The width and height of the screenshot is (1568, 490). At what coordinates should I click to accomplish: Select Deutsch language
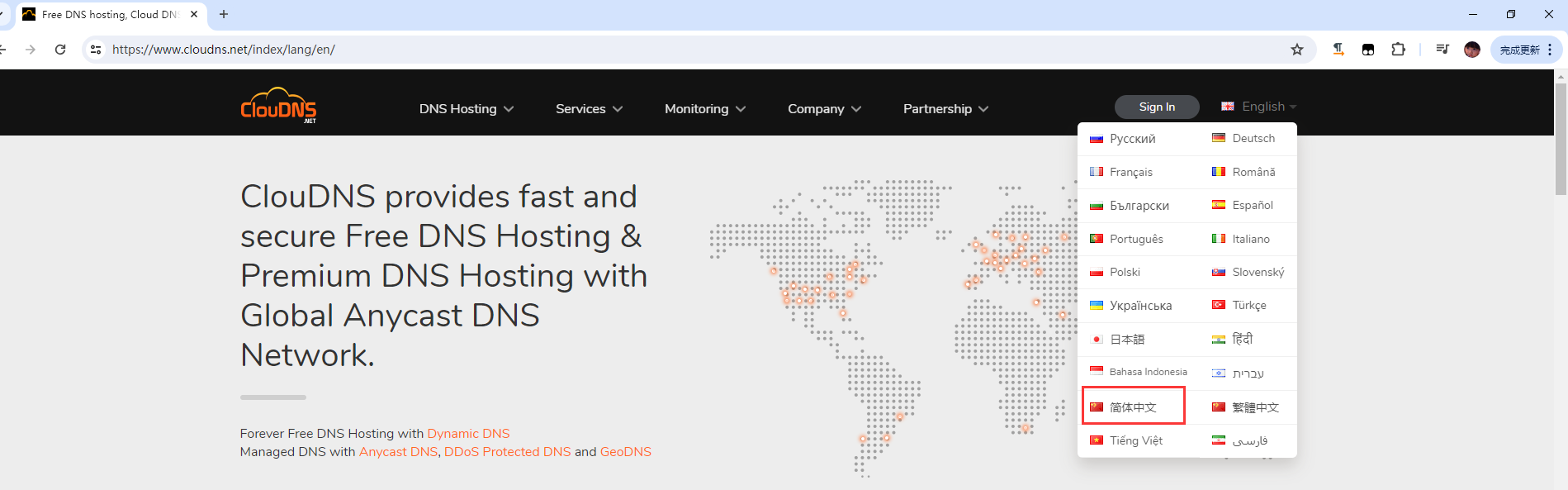pos(1243,139)
